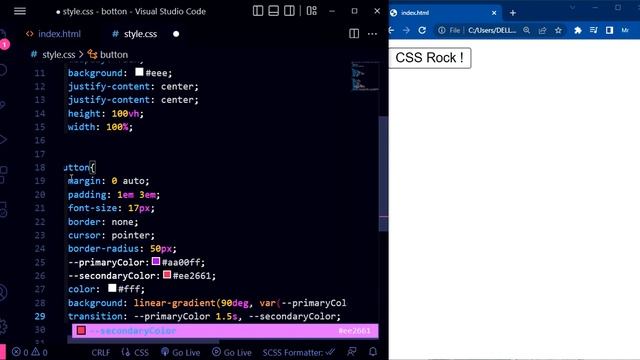Open the Settings gear in activity bar

[x=3, y=326]
